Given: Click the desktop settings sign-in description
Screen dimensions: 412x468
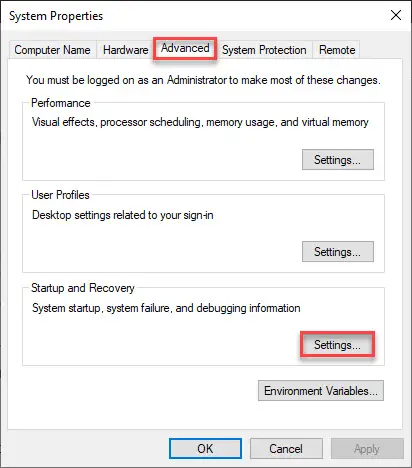Looking at the screenshot, I should (123, 215).
